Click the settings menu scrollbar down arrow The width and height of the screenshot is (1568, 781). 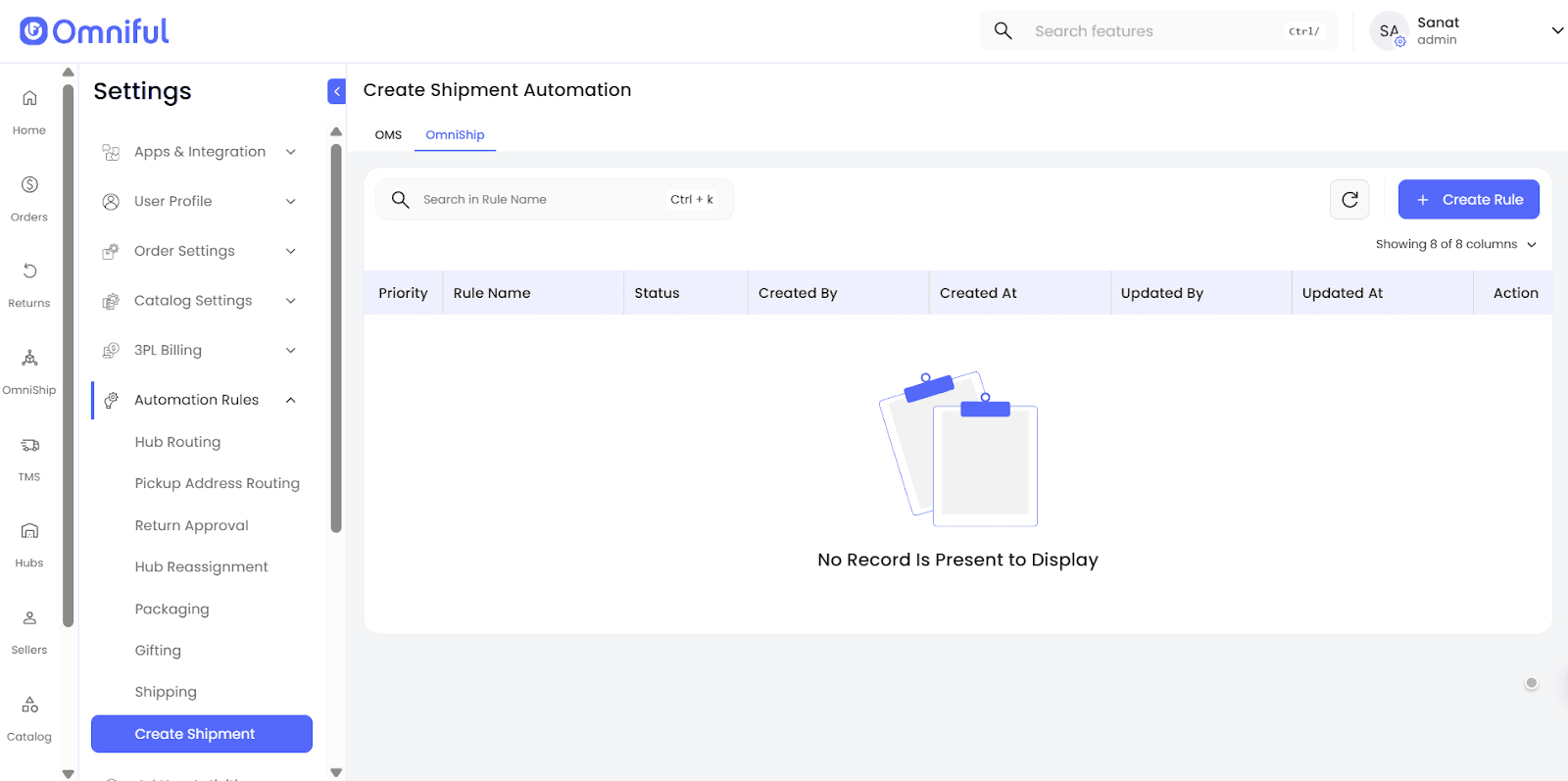click(336, 772)
